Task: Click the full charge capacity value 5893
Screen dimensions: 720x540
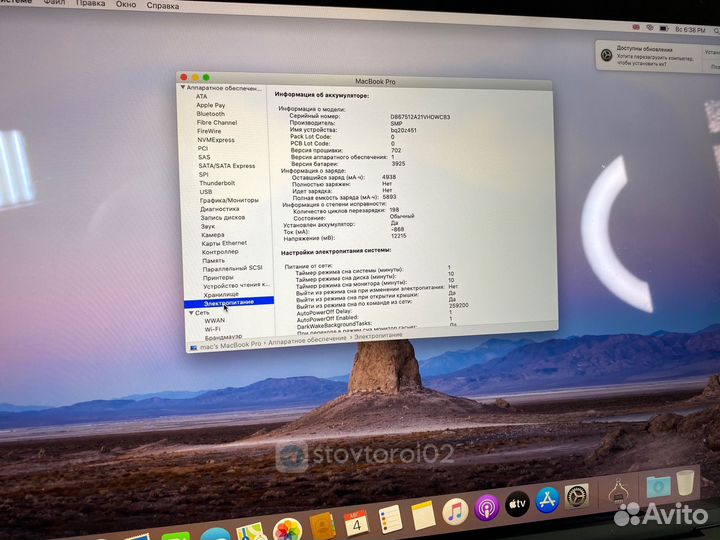Action: [x=389, y=197]
